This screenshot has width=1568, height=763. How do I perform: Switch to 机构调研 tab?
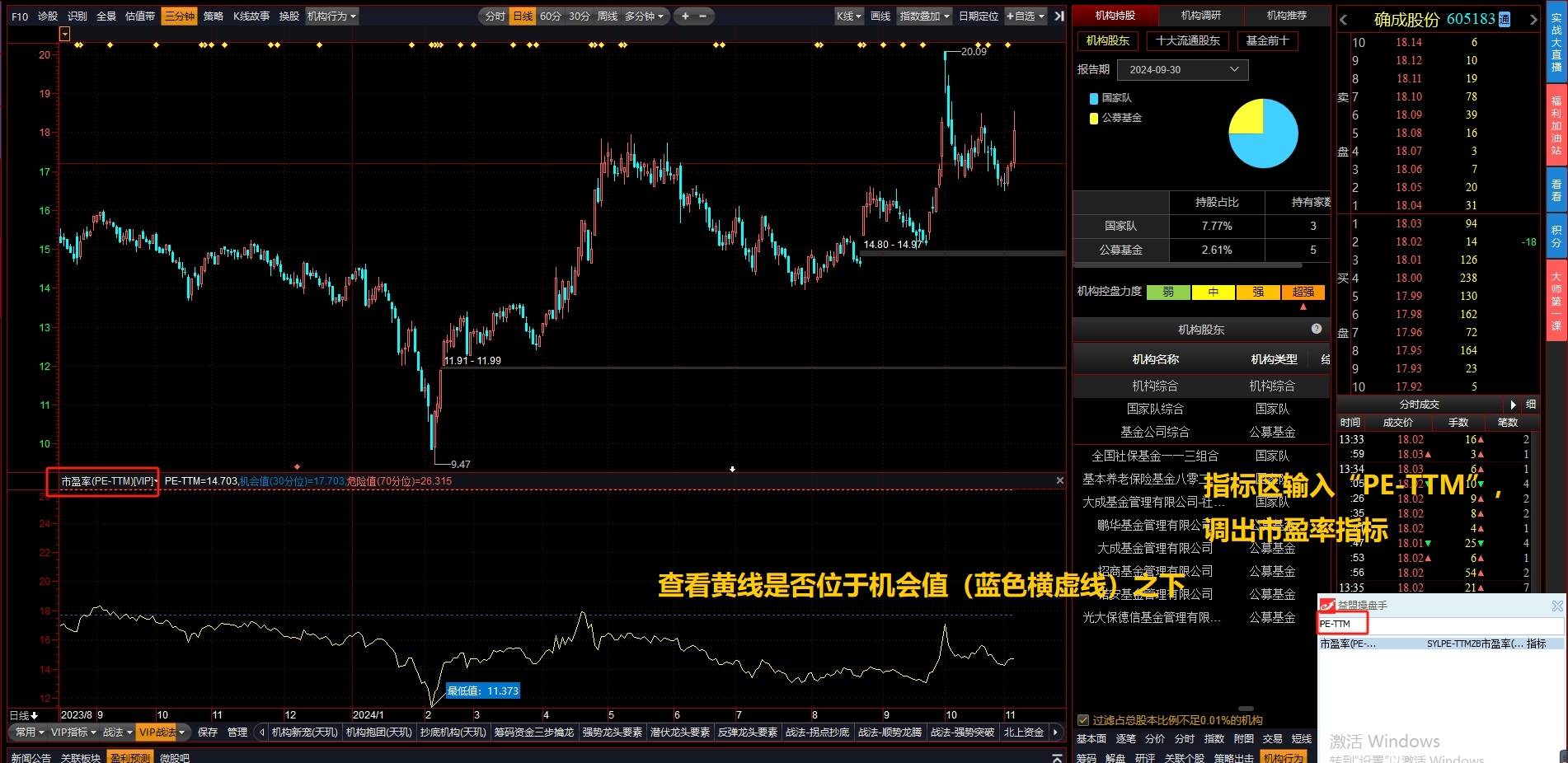click(1200, 15)
